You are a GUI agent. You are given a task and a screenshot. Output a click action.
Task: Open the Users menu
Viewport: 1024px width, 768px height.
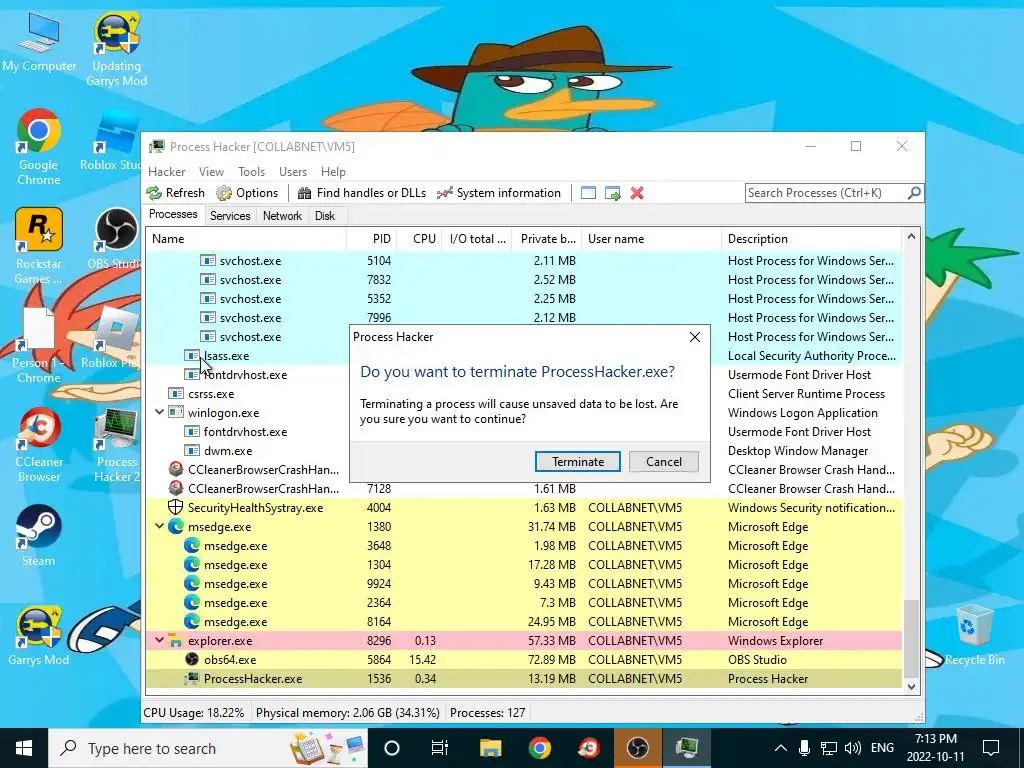click(293, 172)
